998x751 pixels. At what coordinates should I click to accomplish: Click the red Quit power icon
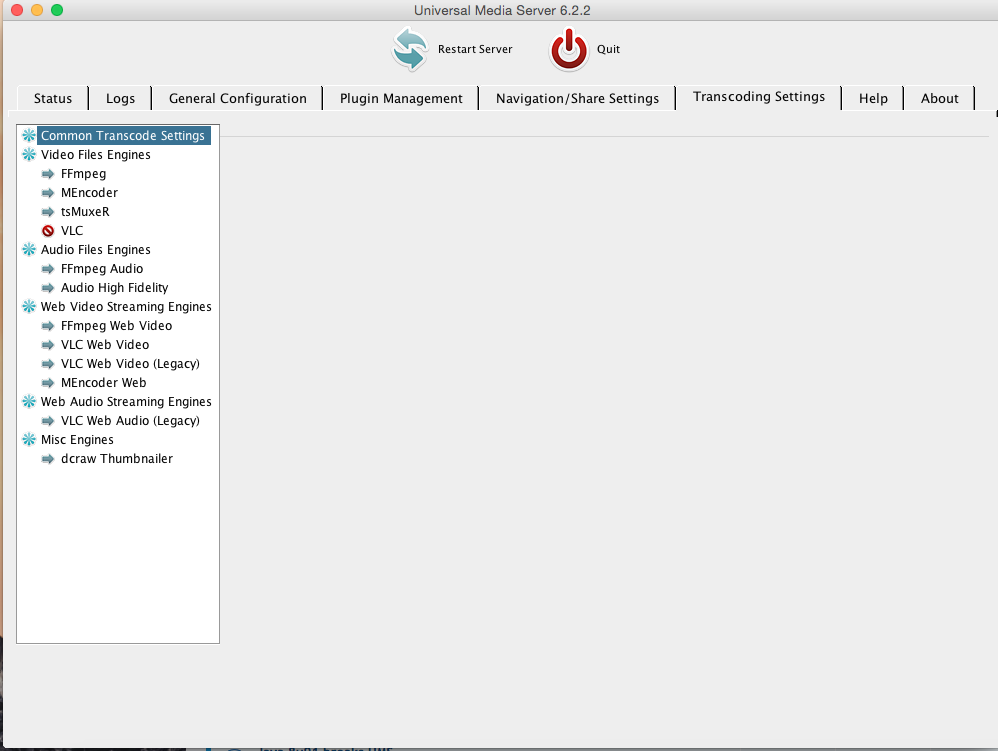(568, 49)
